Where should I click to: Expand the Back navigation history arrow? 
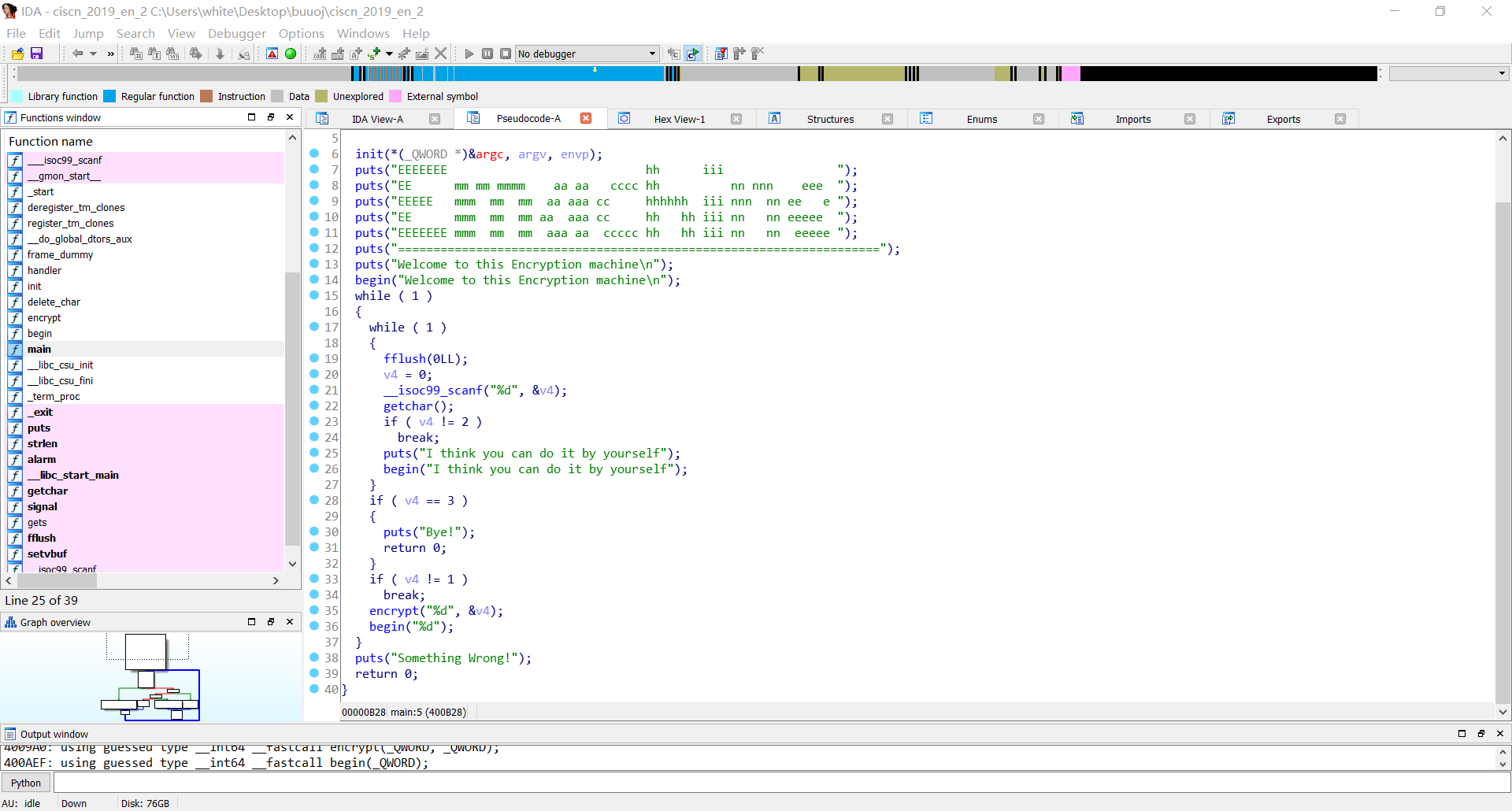92,54
